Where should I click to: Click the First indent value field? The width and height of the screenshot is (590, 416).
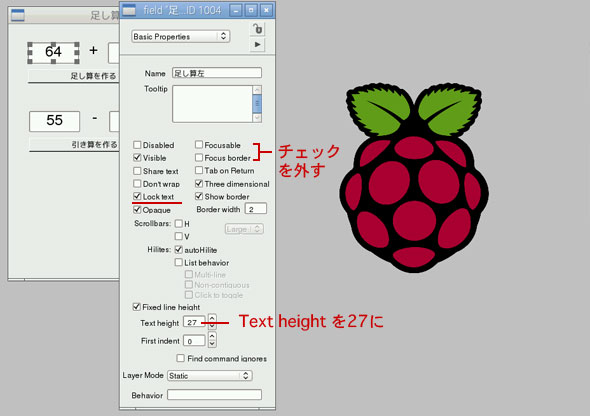click(194, 341)
